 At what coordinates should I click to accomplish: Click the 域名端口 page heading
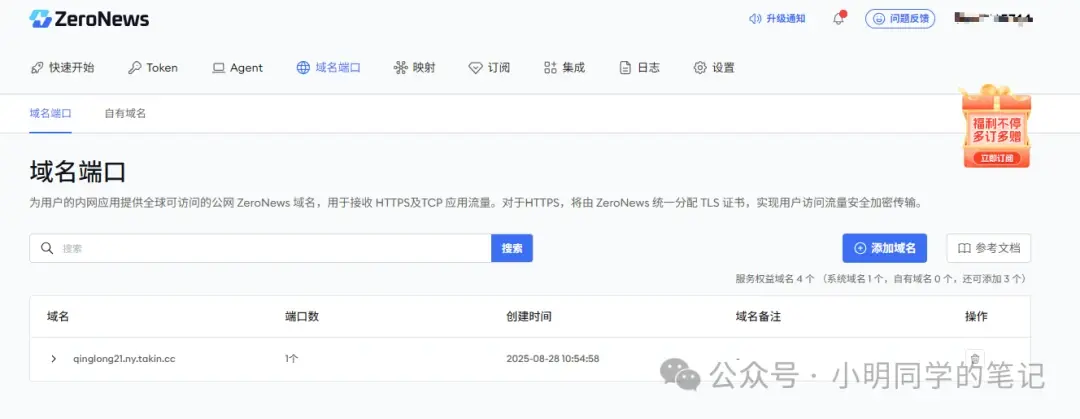tap(77, 171)
